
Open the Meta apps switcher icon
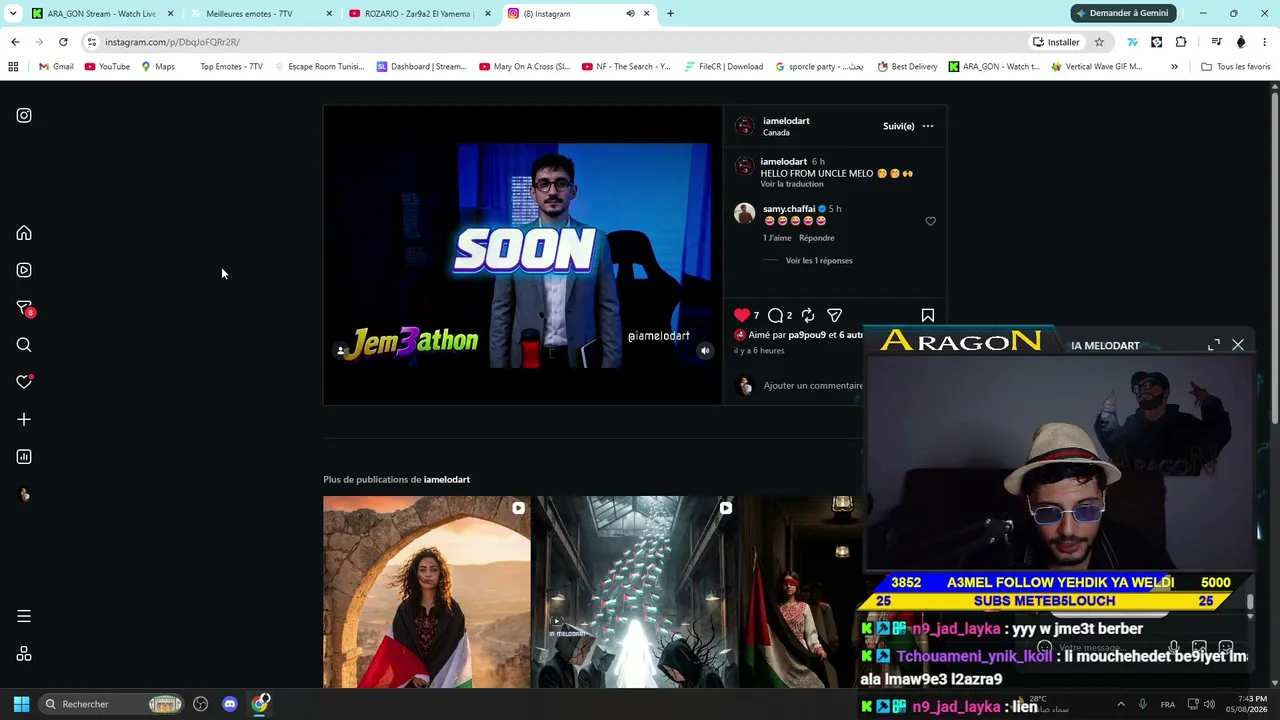pos(24,654)
